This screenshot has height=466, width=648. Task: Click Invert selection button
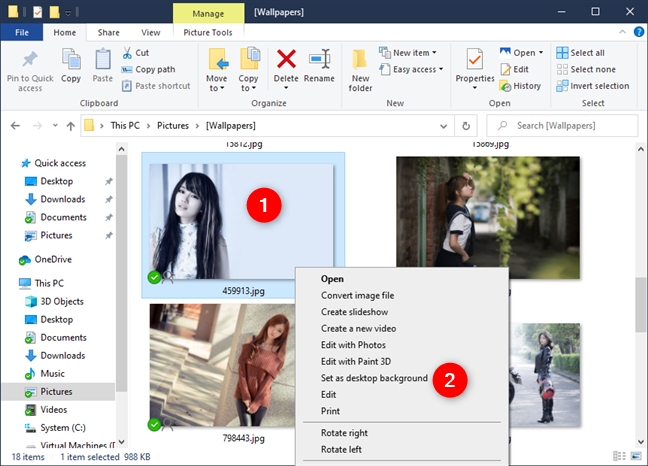coord(591,85)
